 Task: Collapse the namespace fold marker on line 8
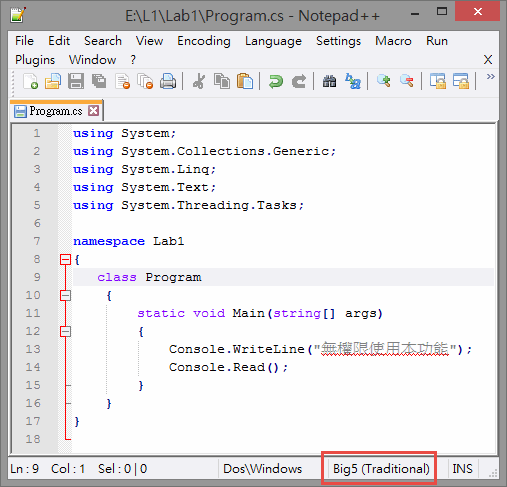[65, 259]
